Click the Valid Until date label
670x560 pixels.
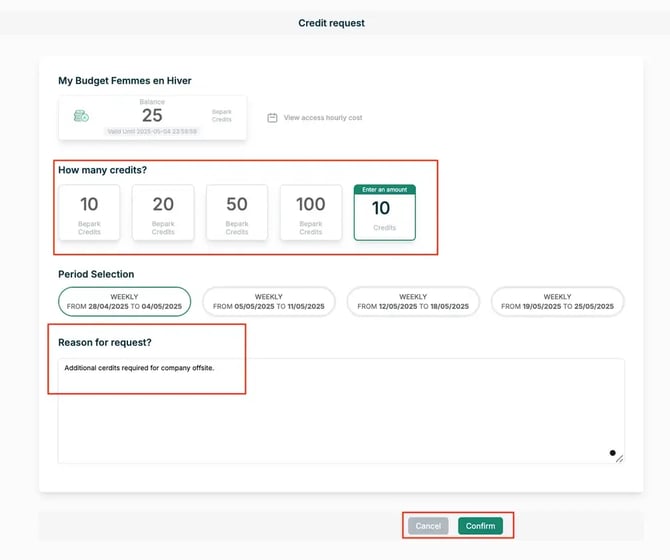point(152,131)
